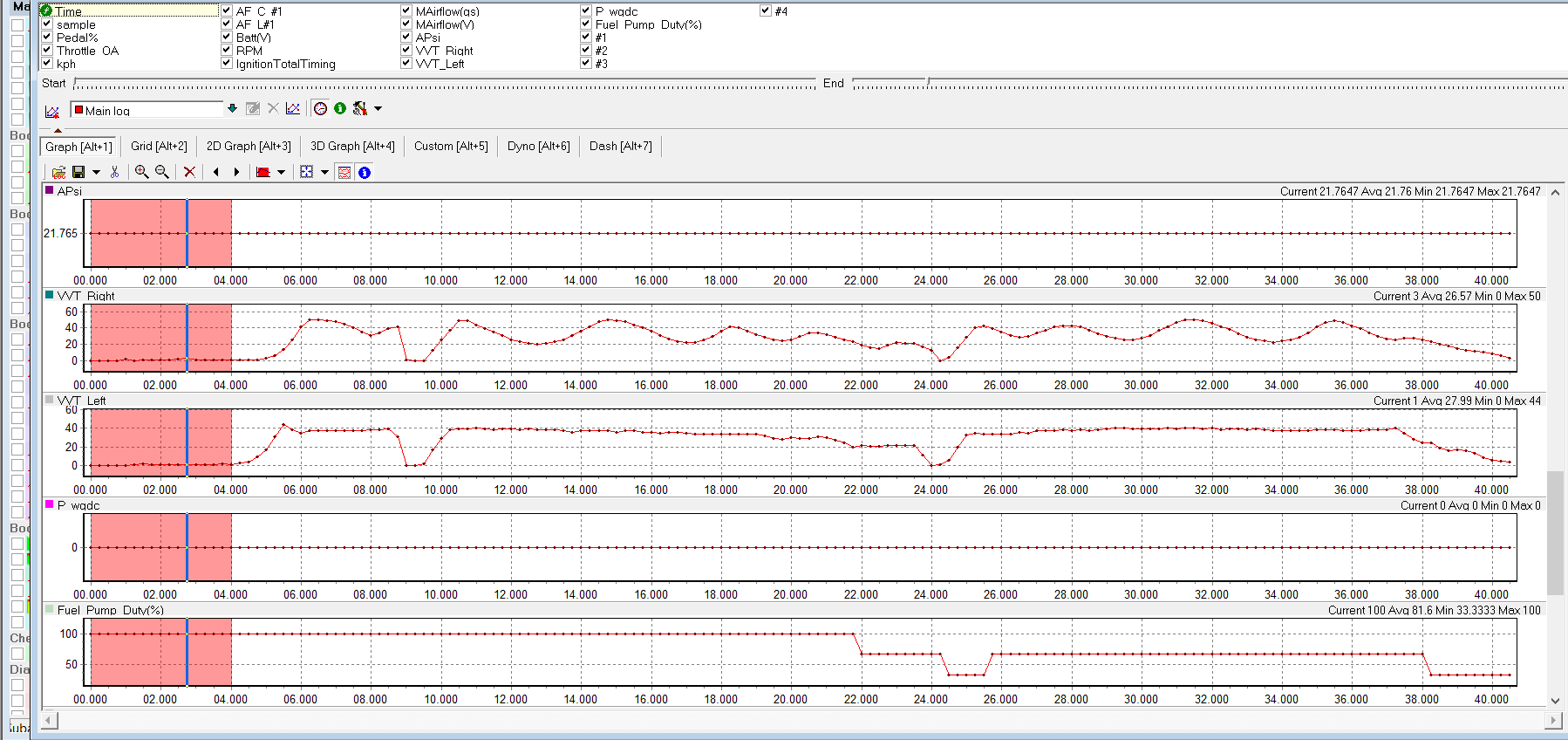
Task: Click the split graphs view icon
Action: (344, 172)
